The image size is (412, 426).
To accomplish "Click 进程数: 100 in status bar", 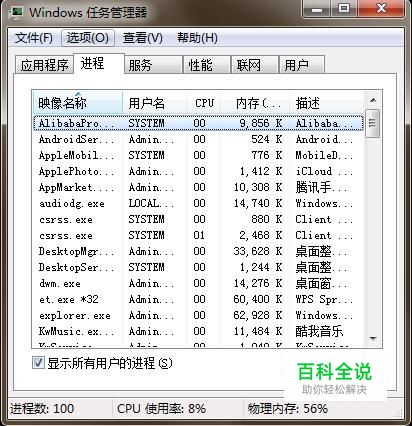I will pos(42,409).
